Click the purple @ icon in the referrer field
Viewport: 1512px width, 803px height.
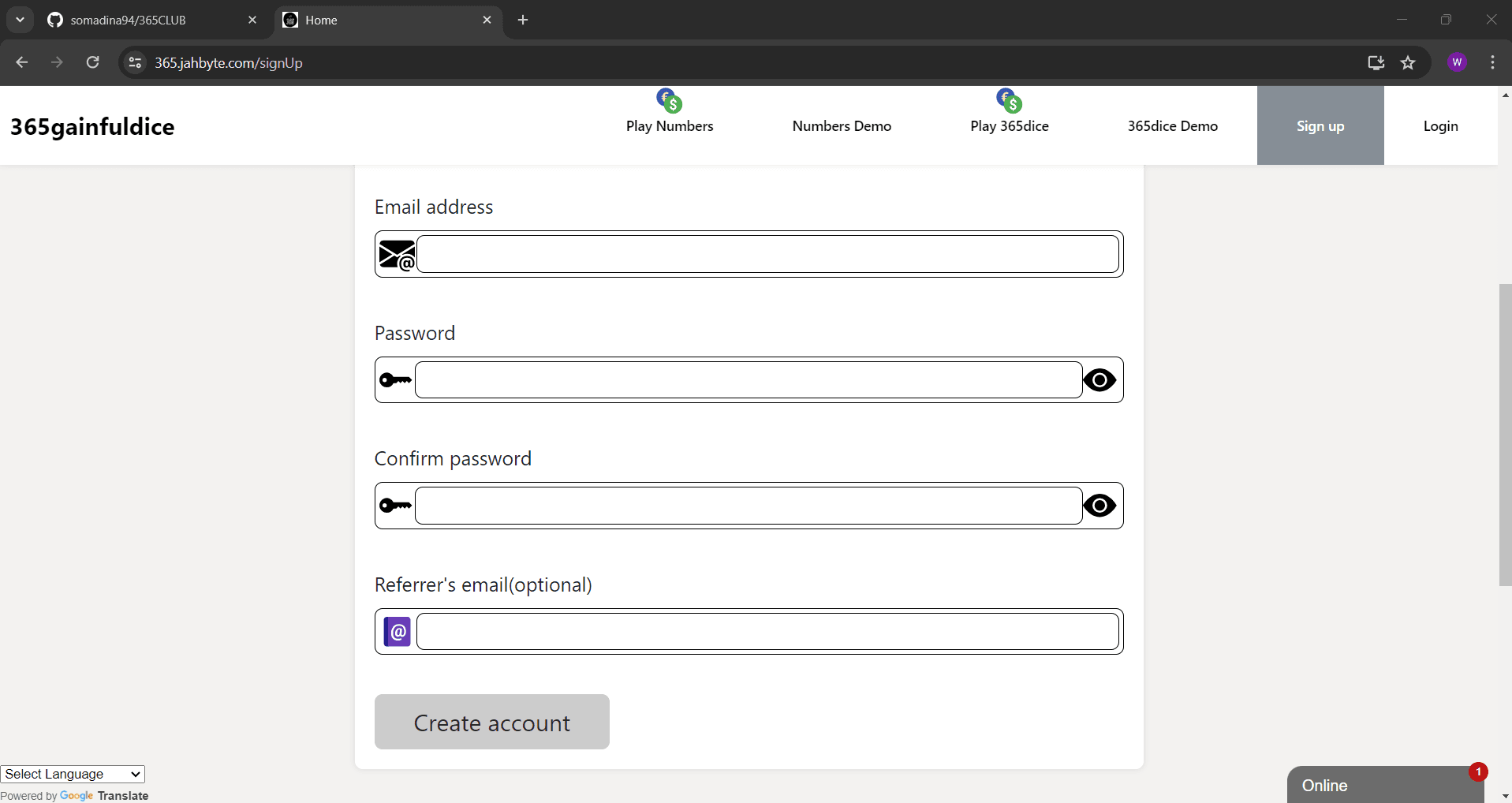[x=398, y=632]
